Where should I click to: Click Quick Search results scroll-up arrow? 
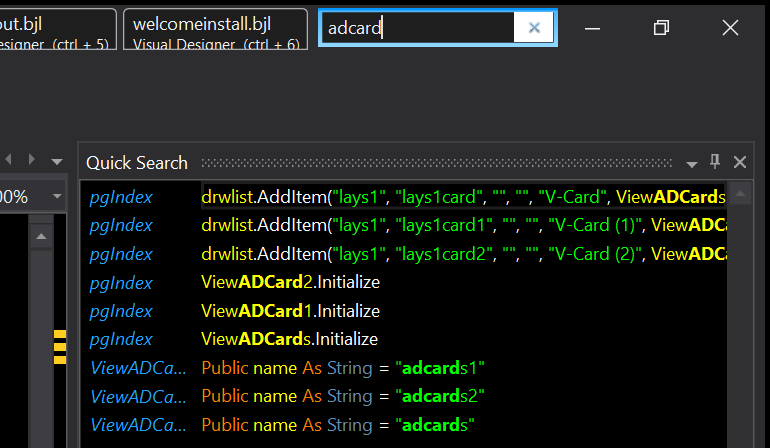pyautogui.click(x=740, y=194)
